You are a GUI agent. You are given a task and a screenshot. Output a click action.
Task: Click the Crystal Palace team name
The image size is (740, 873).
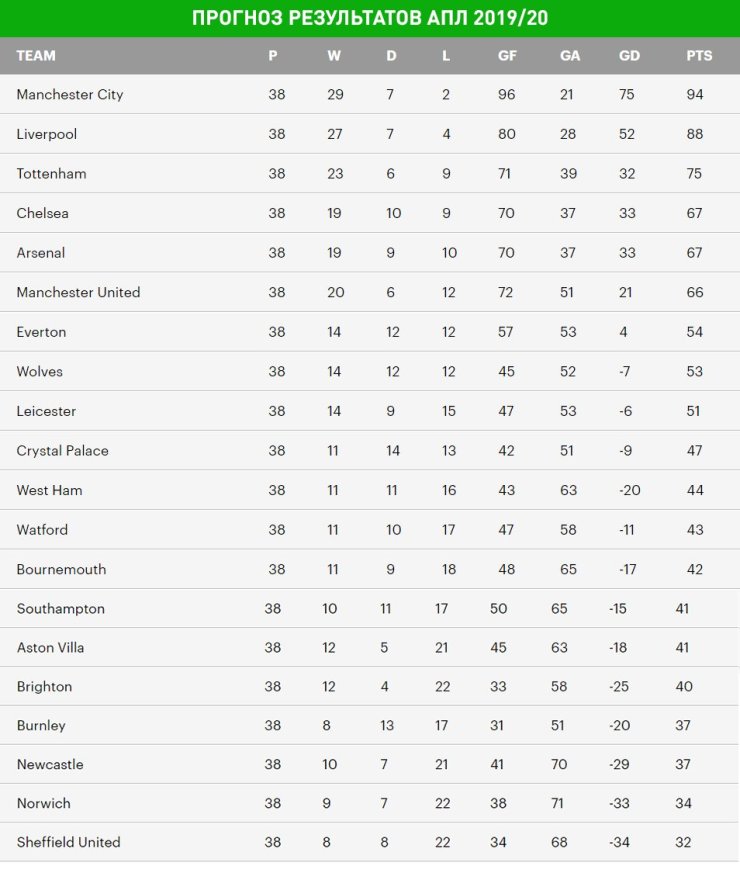(62, 451)
